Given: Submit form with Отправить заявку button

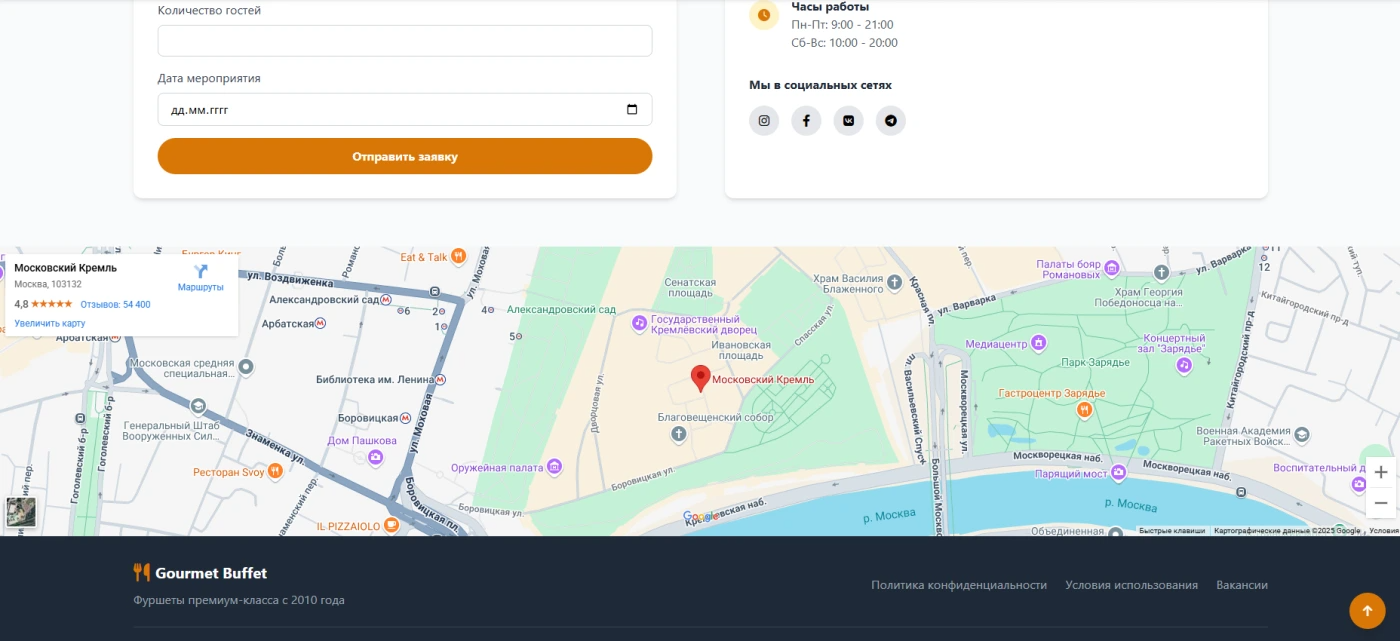Looking at the screenshot, I should tap(405, 156).
